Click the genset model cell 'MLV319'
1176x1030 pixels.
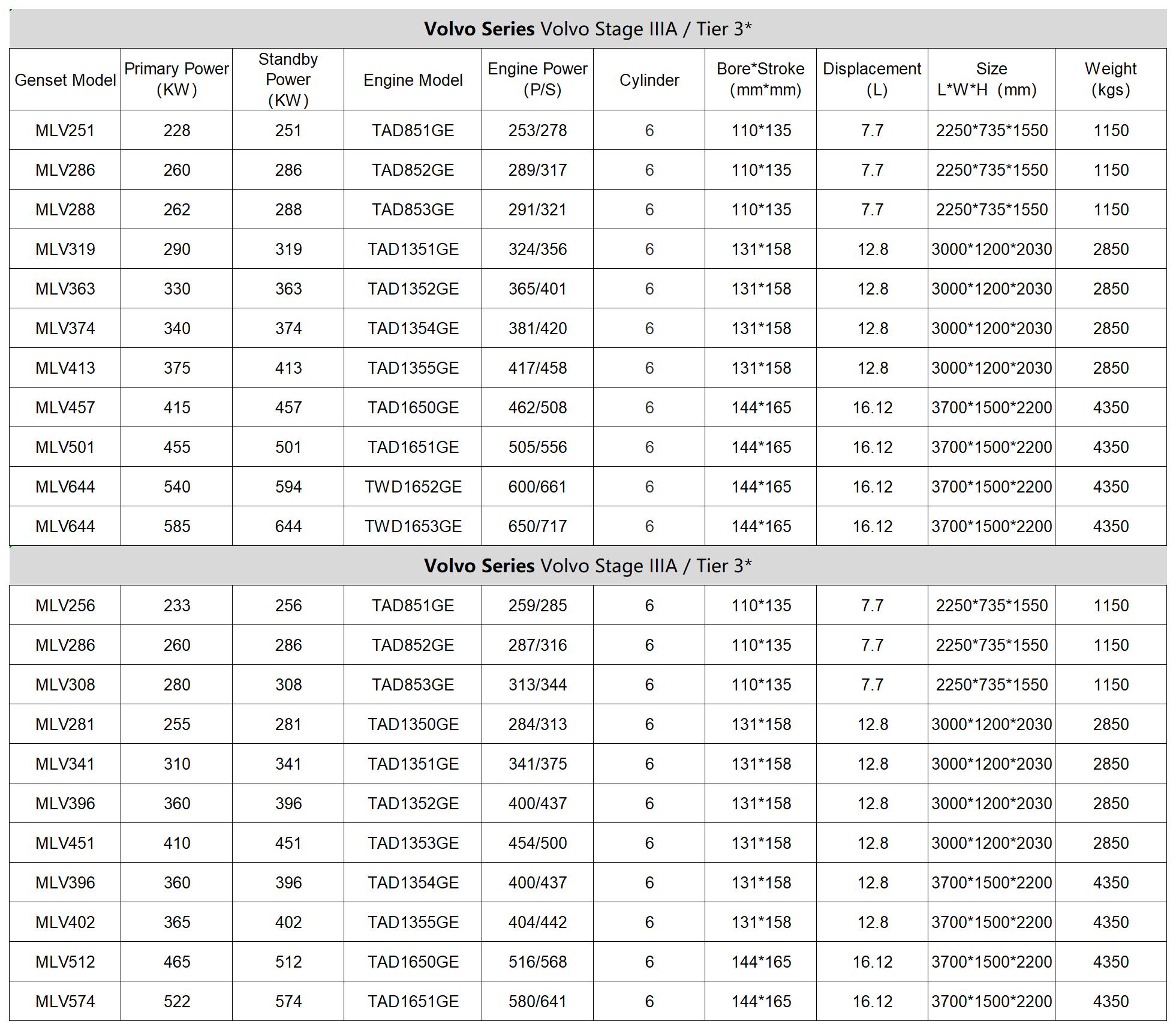pos(65,249)
